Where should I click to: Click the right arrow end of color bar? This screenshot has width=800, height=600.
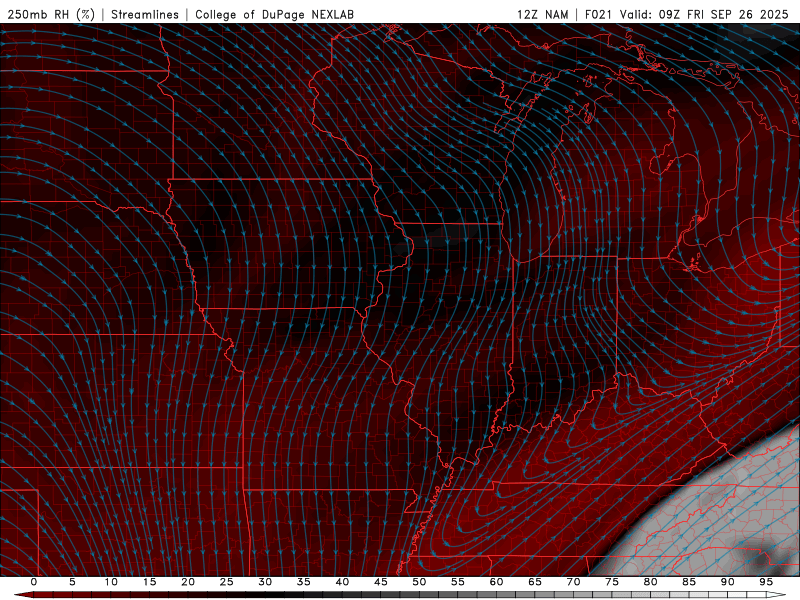click(x=777, y=595)
